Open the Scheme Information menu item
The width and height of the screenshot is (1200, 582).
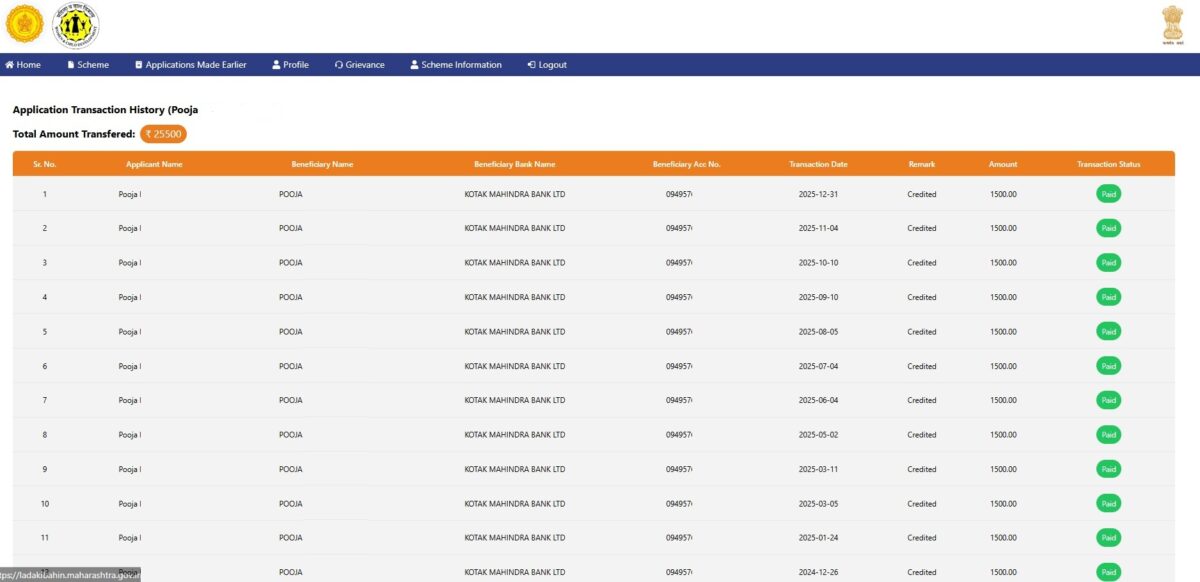[455, 64]
